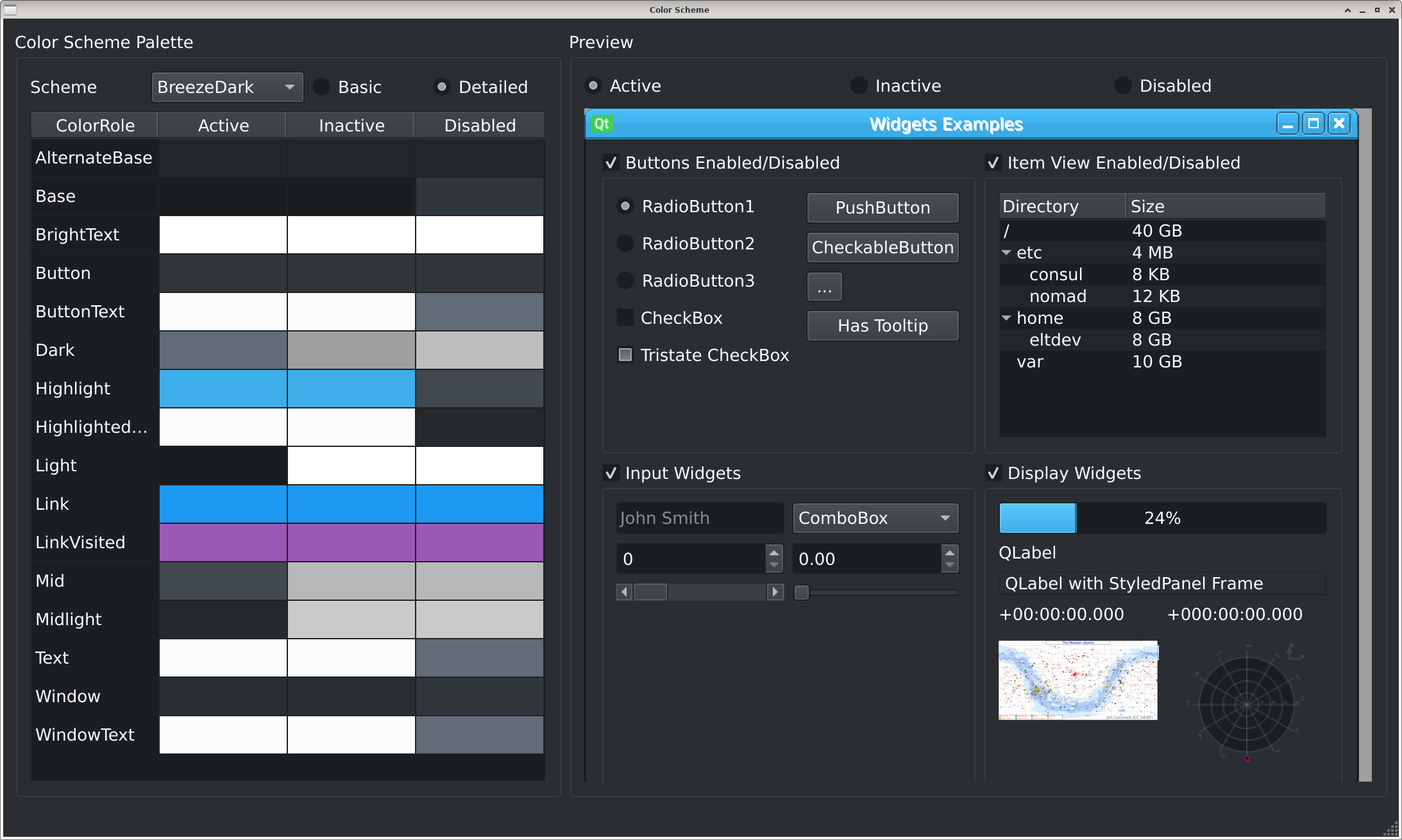This screenshot has height=840, width=1402.
Task: Check the Tristate CheckBox
Action: 625,355
